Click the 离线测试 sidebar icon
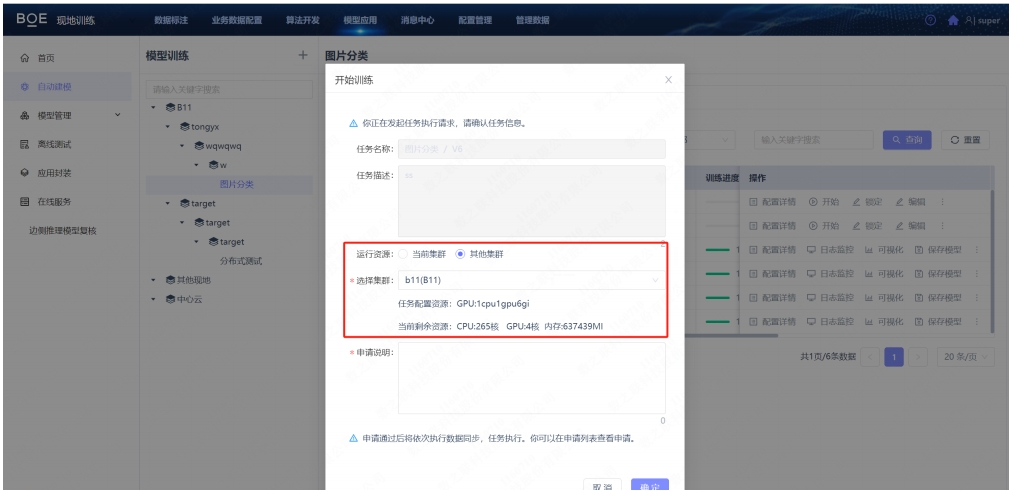The width and height of the screenshot is (1013, 493). 24,144
